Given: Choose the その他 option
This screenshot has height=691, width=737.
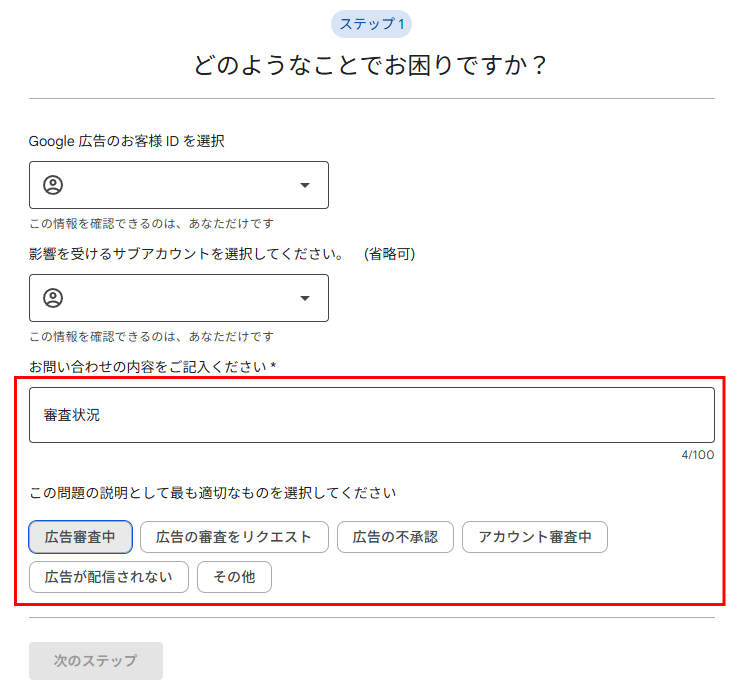Looking at the screenshot, I should pyautogui.click(x=234, y=577).
